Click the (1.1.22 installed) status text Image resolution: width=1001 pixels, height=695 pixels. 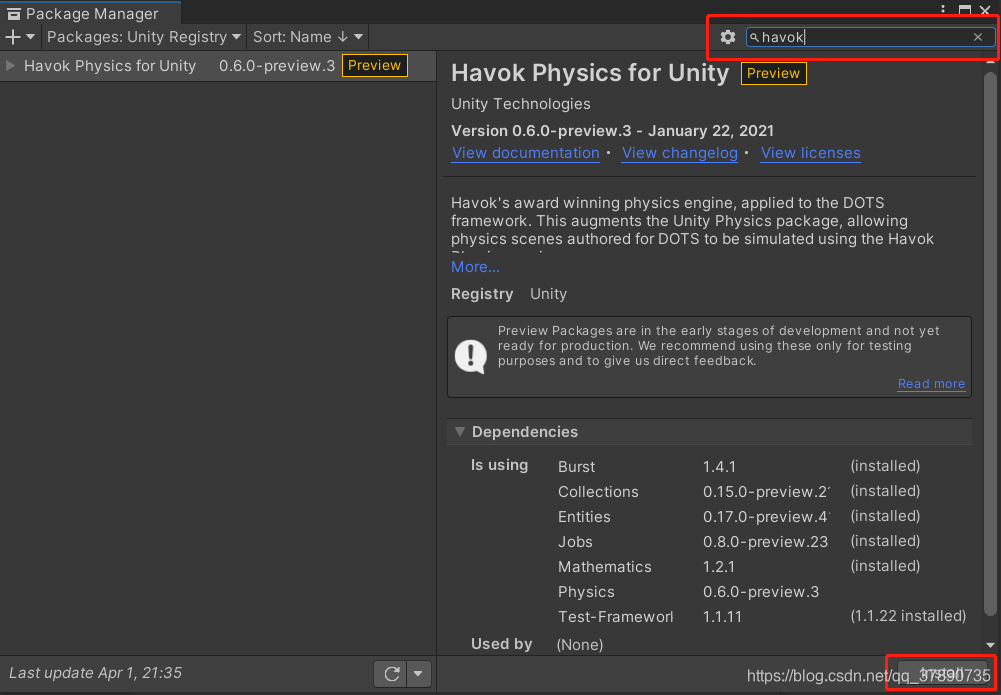click(x=908, y=616)
